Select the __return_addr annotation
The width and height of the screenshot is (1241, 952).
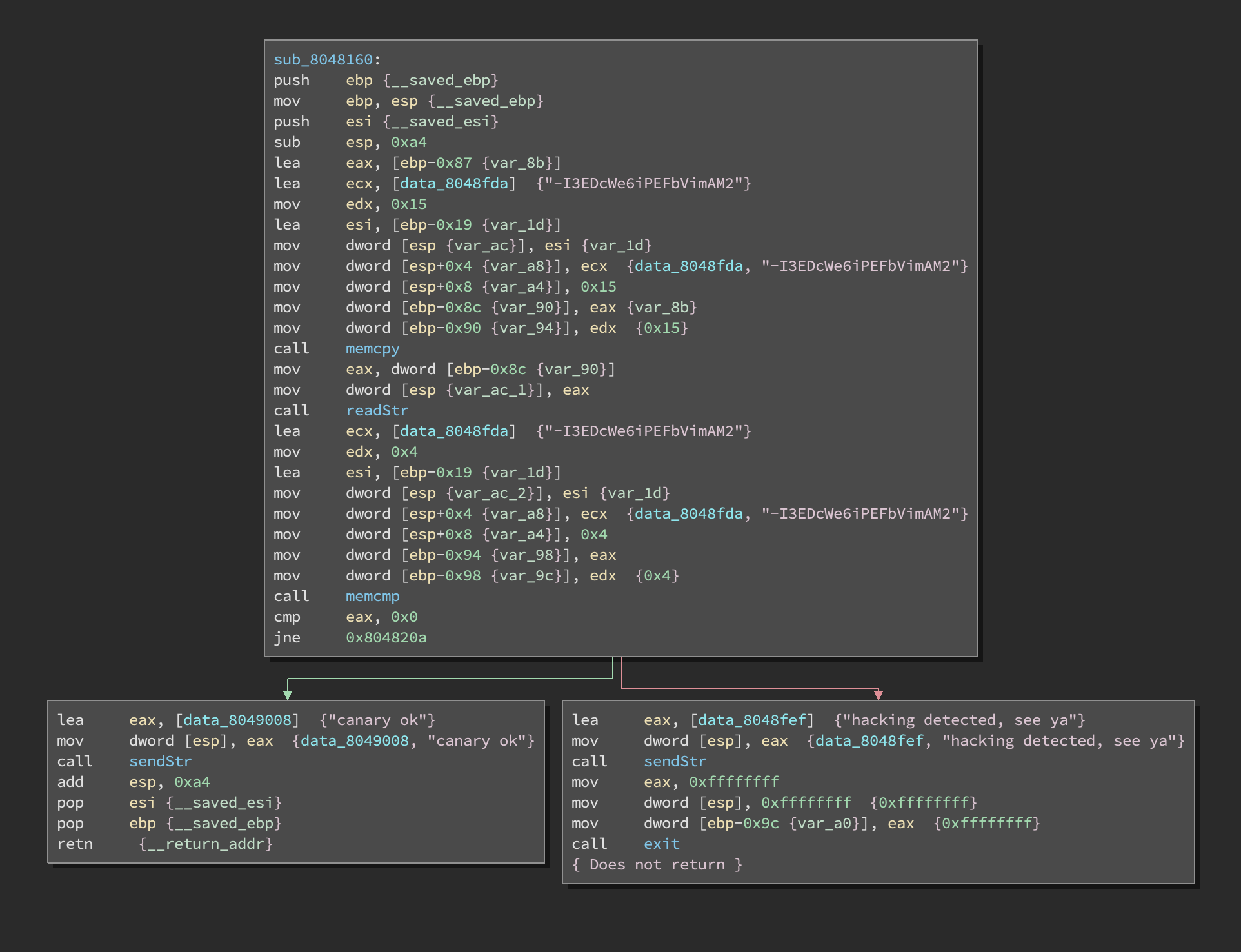pyautogui.click(x=206, y=844)
